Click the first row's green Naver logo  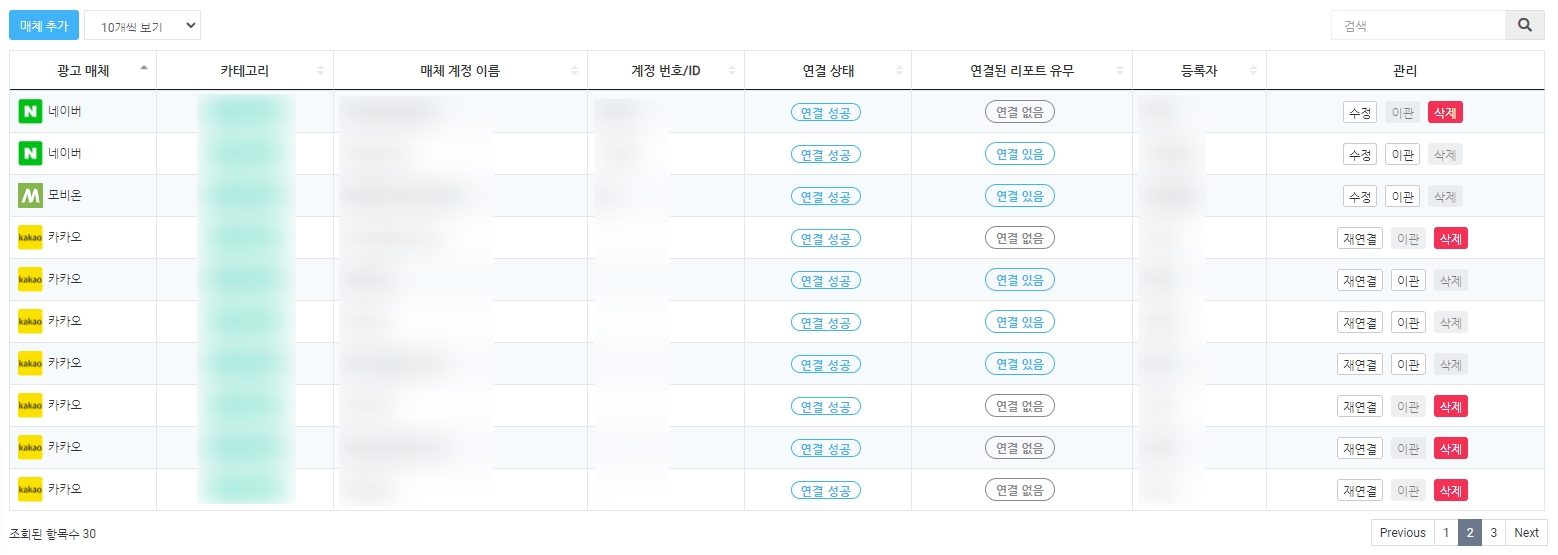pos(30,112)
